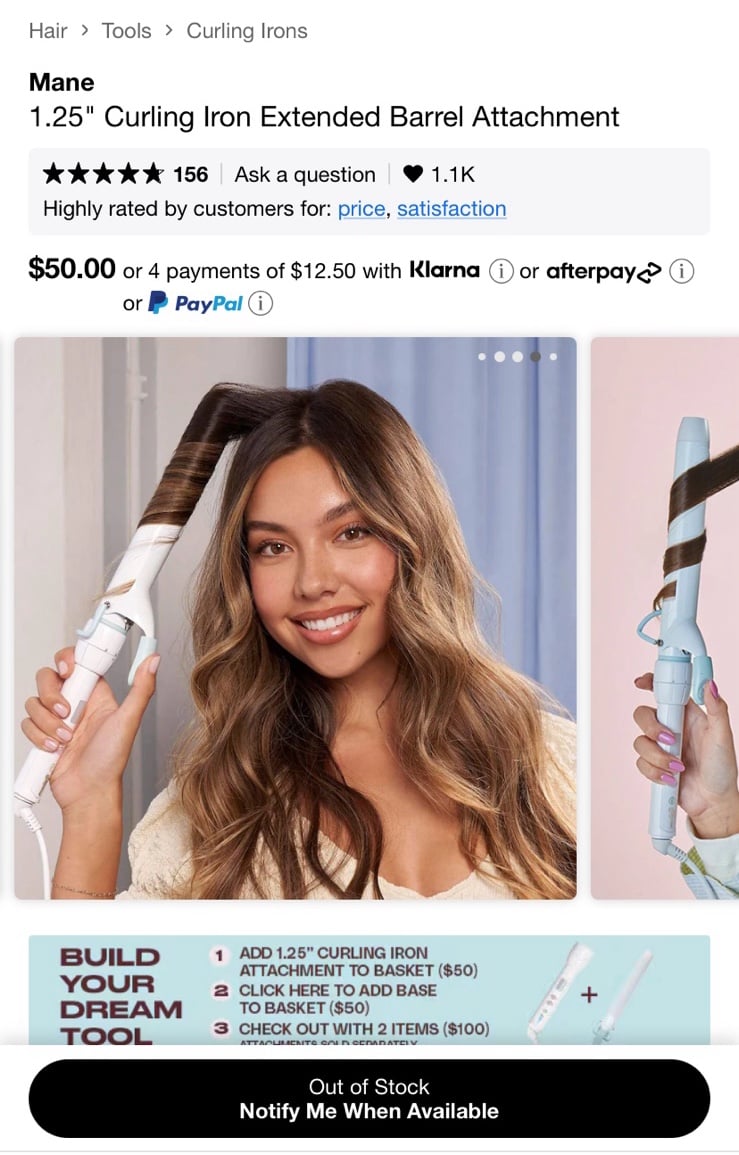Viewport: 739px width, 1155px height.
Task: Tap the heart icon to love product
Action: coord(413,175)
